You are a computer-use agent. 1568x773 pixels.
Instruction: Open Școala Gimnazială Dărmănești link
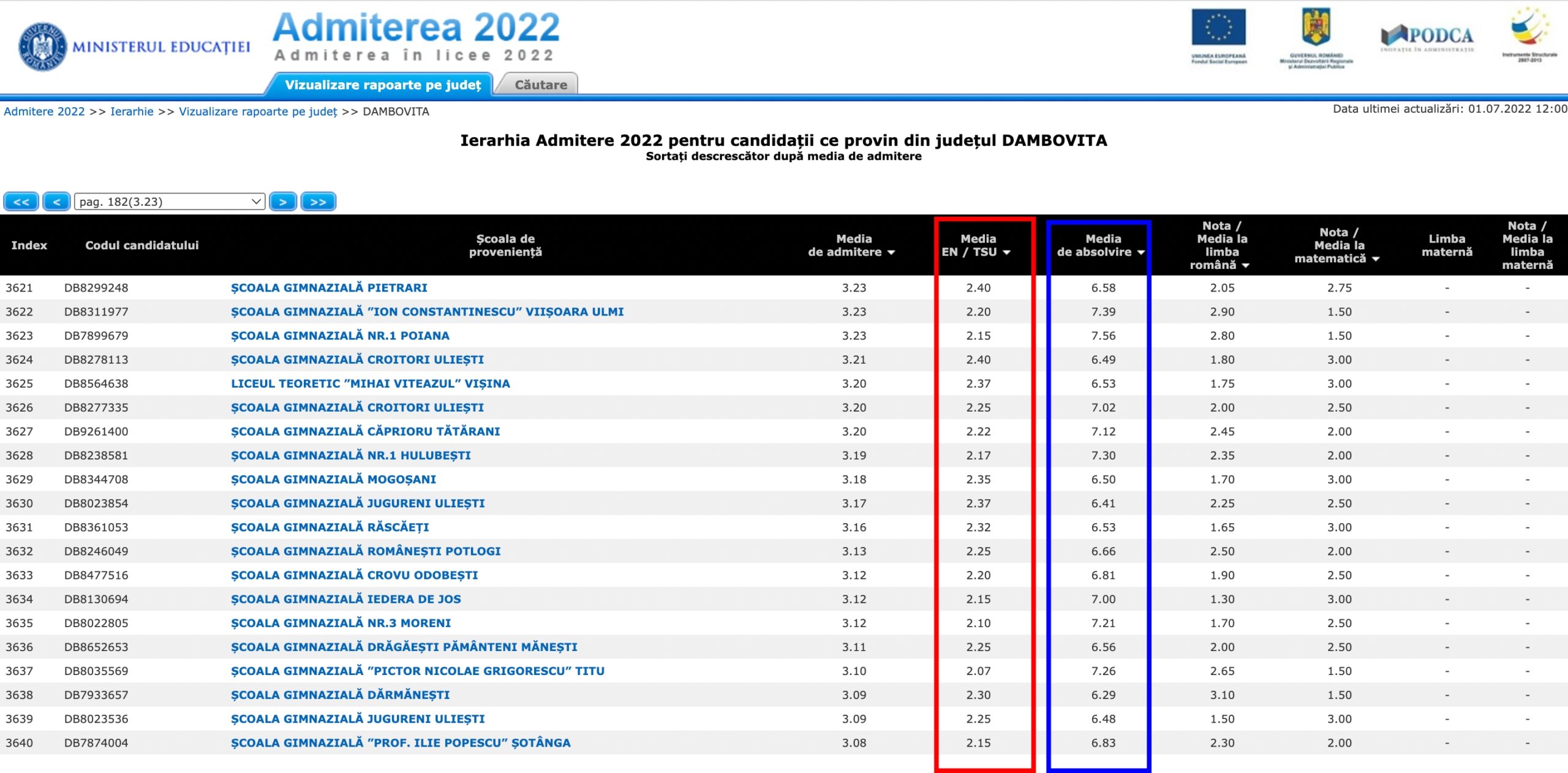tap(340, 695)
